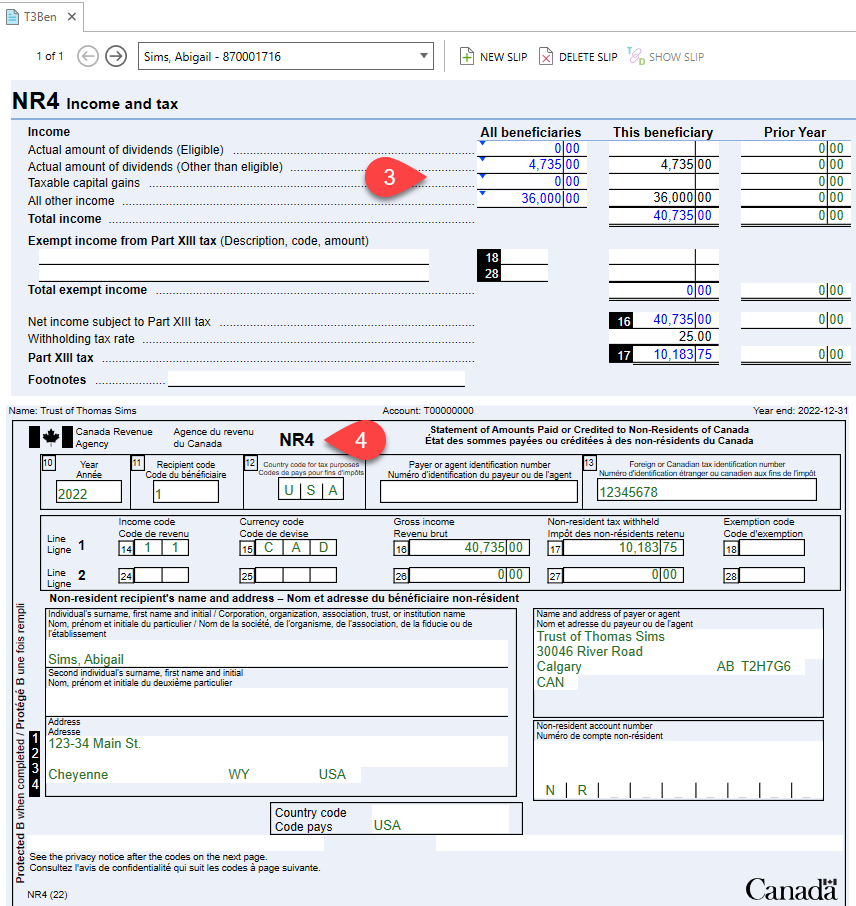Screen dimensions: 856x906
Task: Click recipient name Sims, Abigail
Action: pyautogui.click(x=86, y=659)
